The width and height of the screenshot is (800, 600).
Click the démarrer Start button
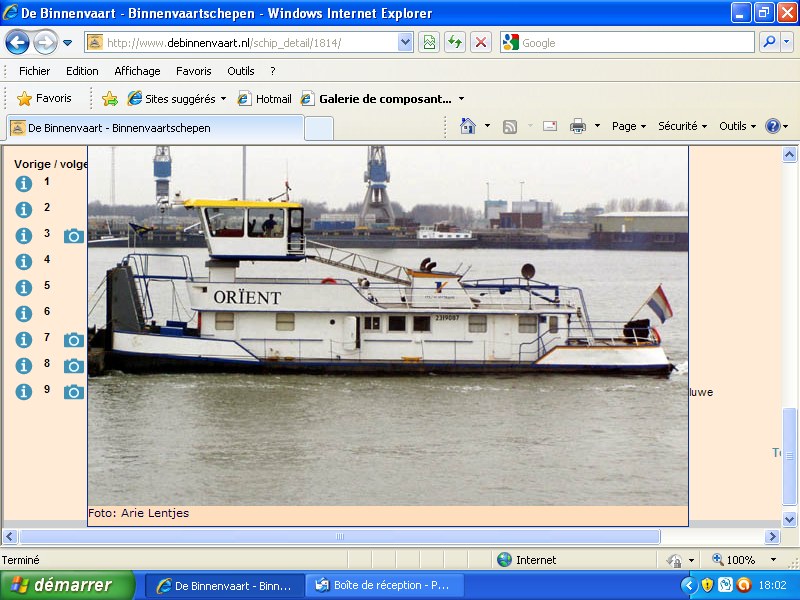(66, 585)
